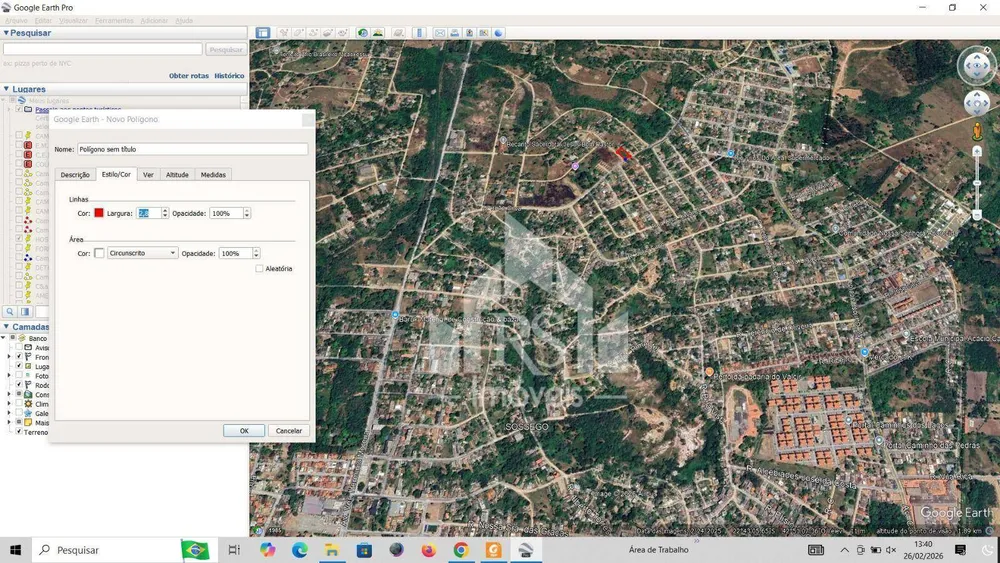This screenshot has width=1000, height=563.
Task: Open the Circunscrito area style dropdown
Action: pos(142,253)
